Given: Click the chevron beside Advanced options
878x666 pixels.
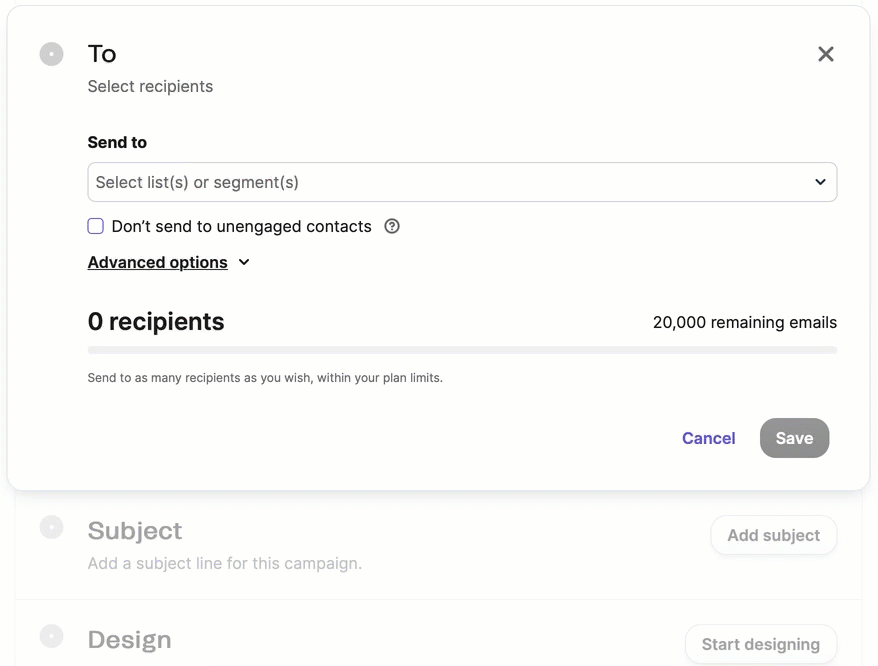Looking at the screenshot, I should tap(243, 262).
